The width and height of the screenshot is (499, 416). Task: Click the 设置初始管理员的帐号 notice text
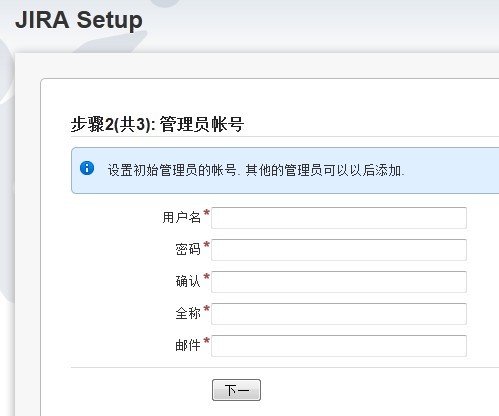coord(256,170)
